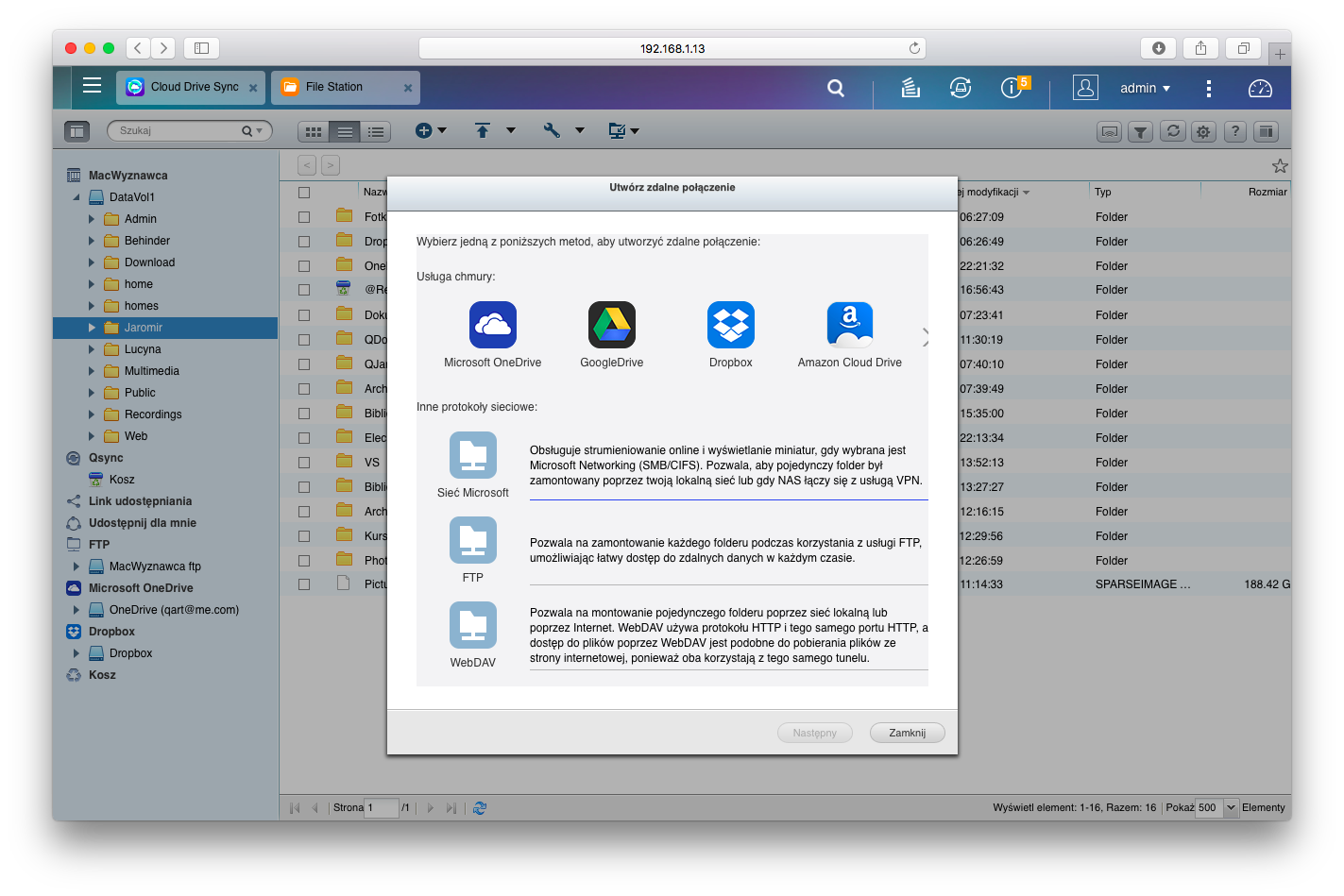Screen dimensions: 1344x896
Task: Switch to detailed list view
Action: pyautogui.click(x=376, y=132)
